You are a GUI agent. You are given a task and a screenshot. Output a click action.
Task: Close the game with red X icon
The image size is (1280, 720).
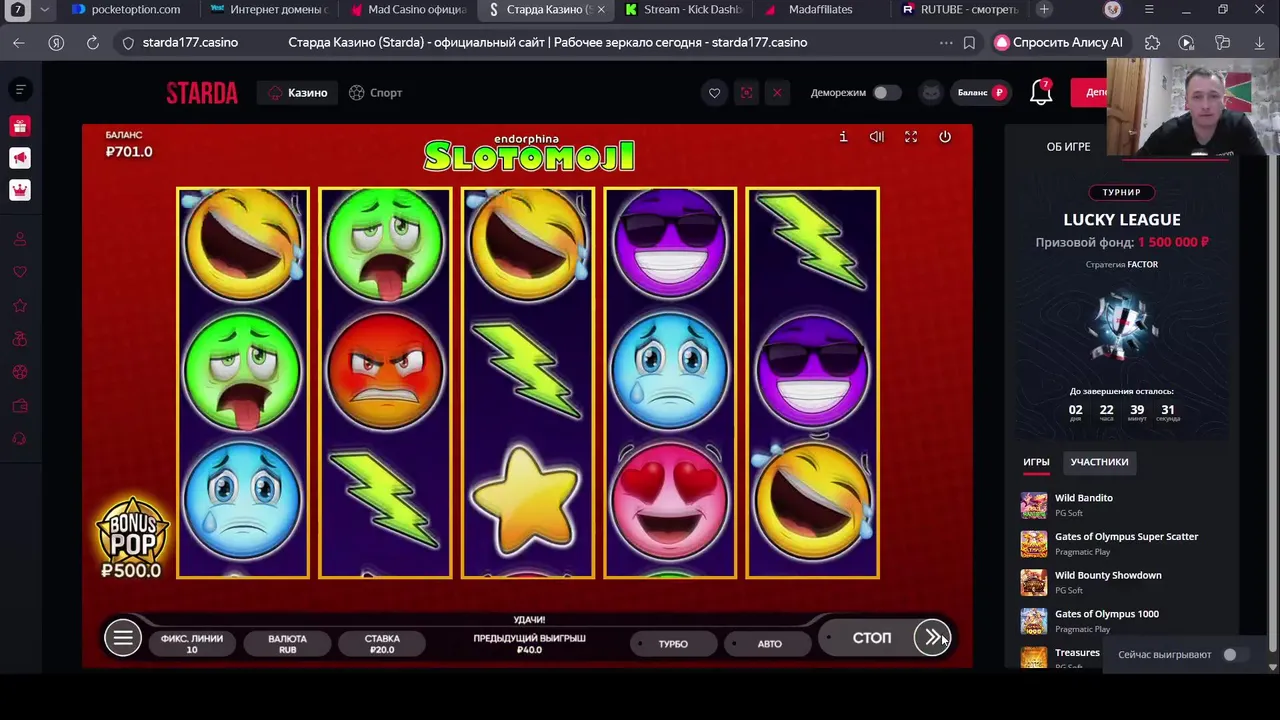777,93
